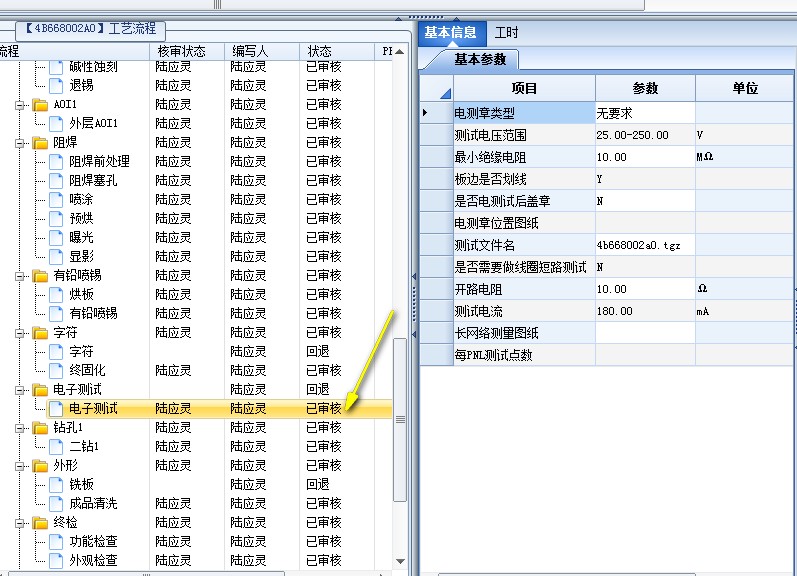Click the tree list scroll-up arrow
This screenshot has height=576, width=797.
[x=400, y=51]
